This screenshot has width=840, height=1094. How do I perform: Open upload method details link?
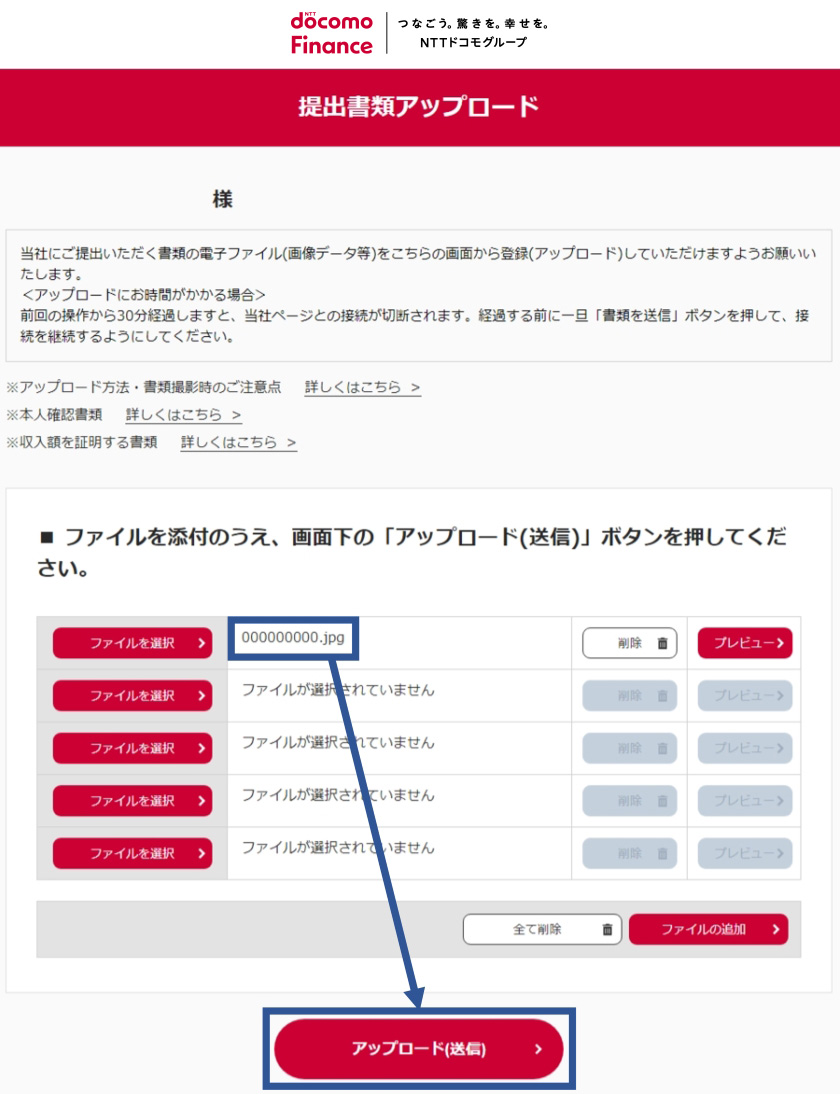[362, 387]
